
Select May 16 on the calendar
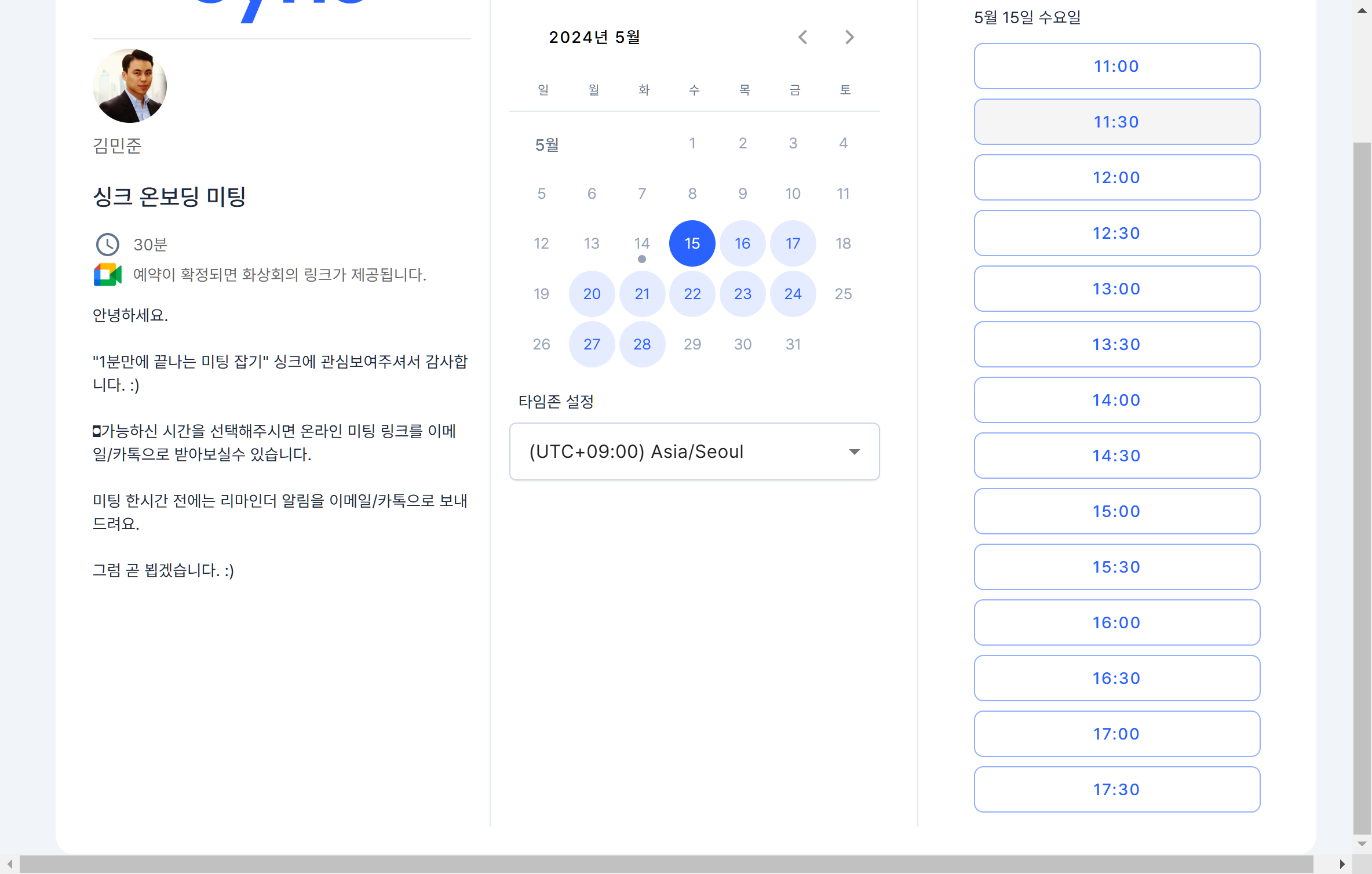tap(742, 243)
